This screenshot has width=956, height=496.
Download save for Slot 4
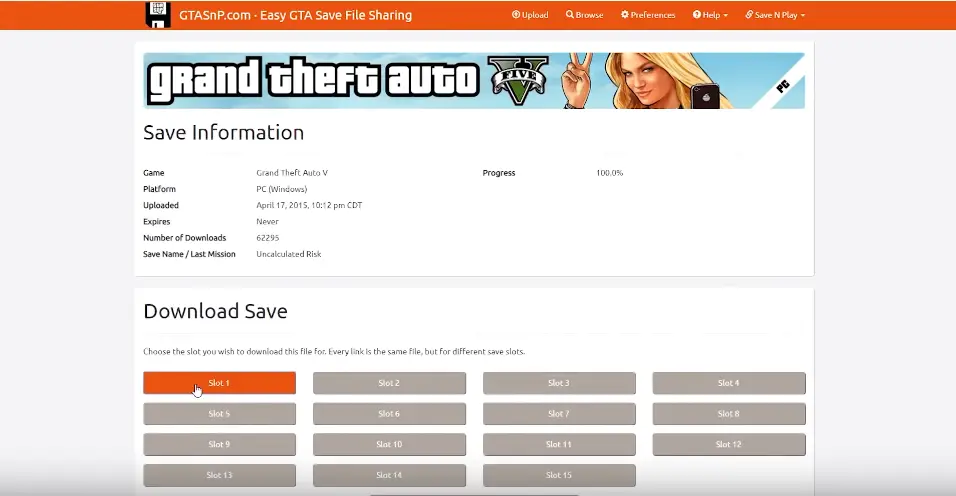(729, 383)
